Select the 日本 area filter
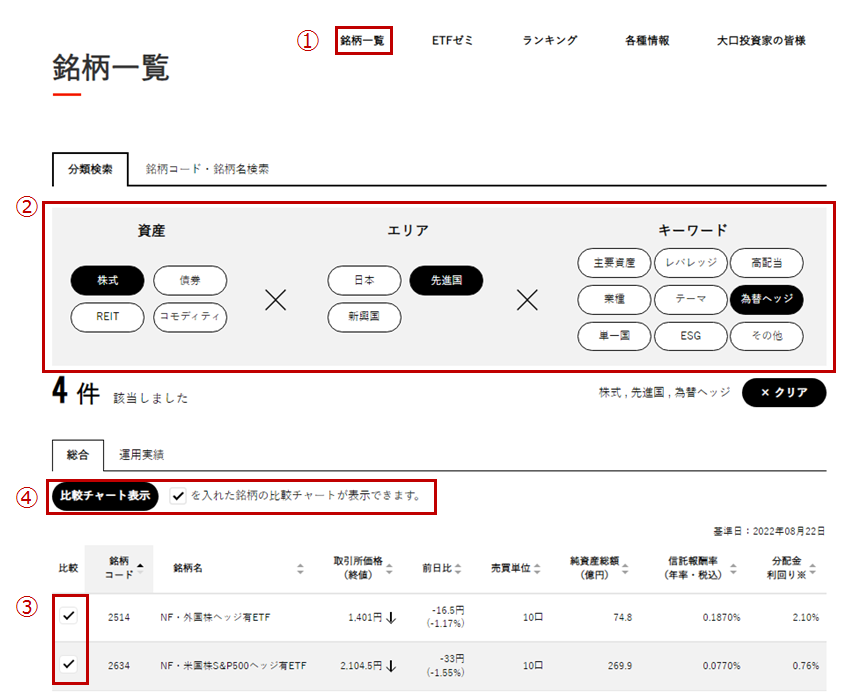The height and width of the screenshot is (699, 860). click(x=363, y=280)
